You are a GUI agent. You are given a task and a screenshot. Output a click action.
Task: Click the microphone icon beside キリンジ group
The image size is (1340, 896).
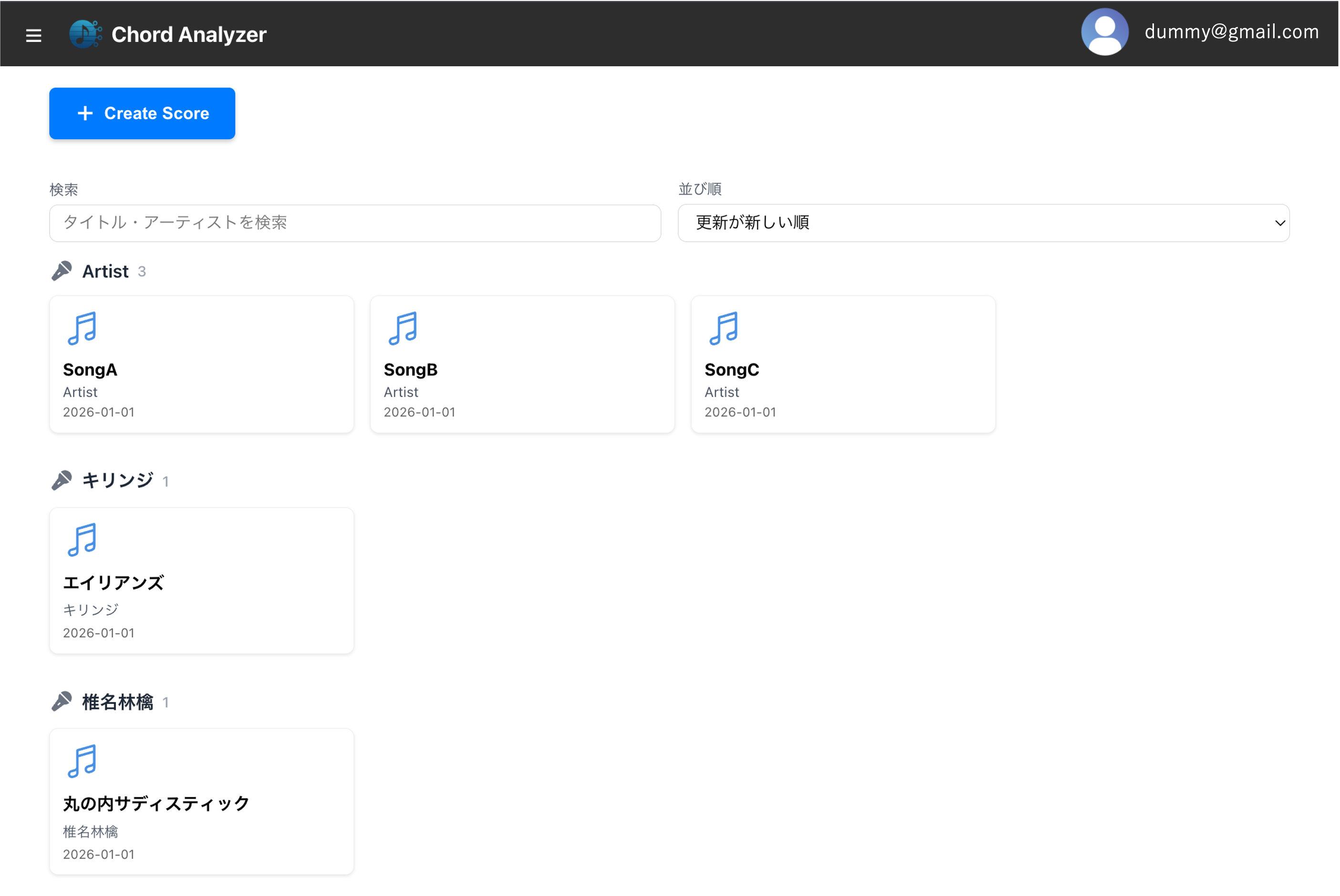[63, 480]
